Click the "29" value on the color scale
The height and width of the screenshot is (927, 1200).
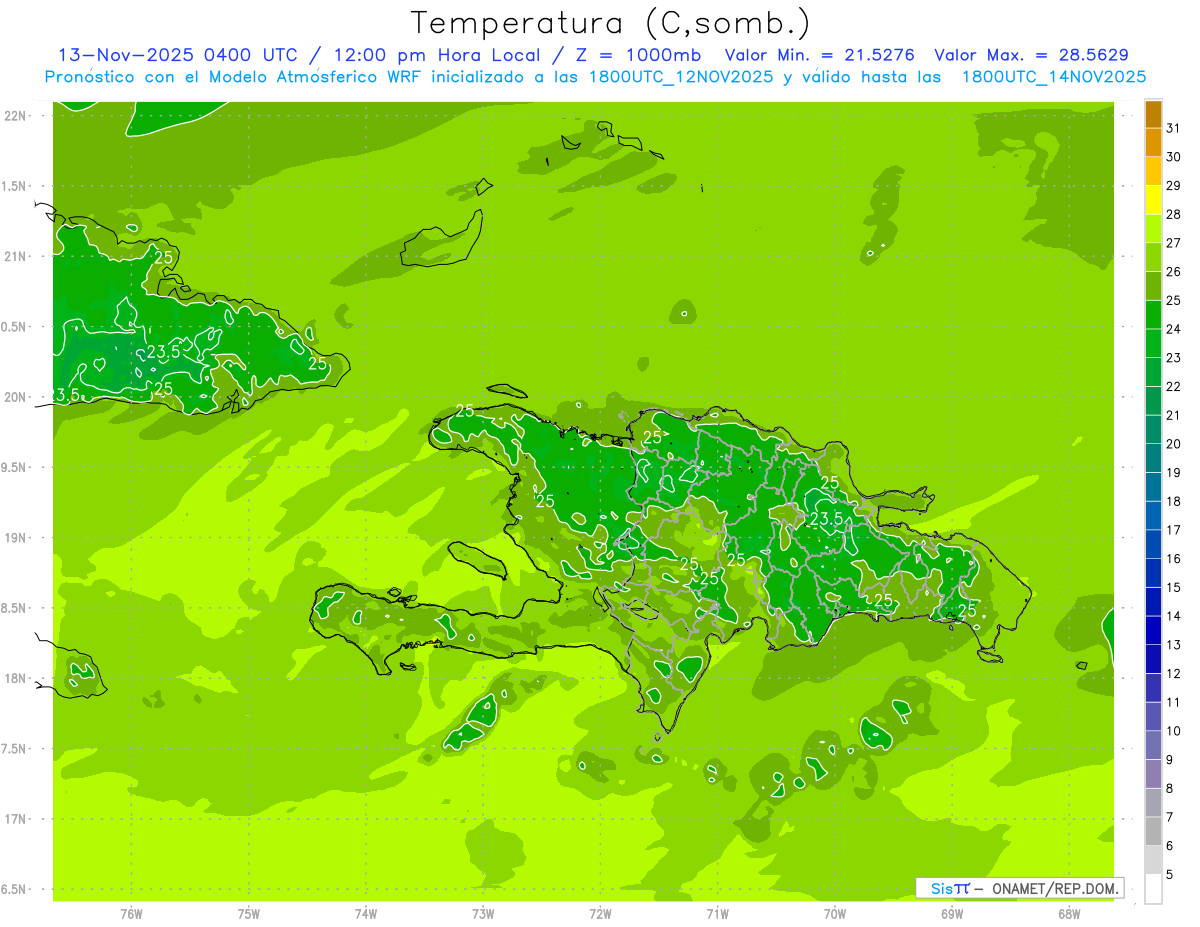[1174, 186]
